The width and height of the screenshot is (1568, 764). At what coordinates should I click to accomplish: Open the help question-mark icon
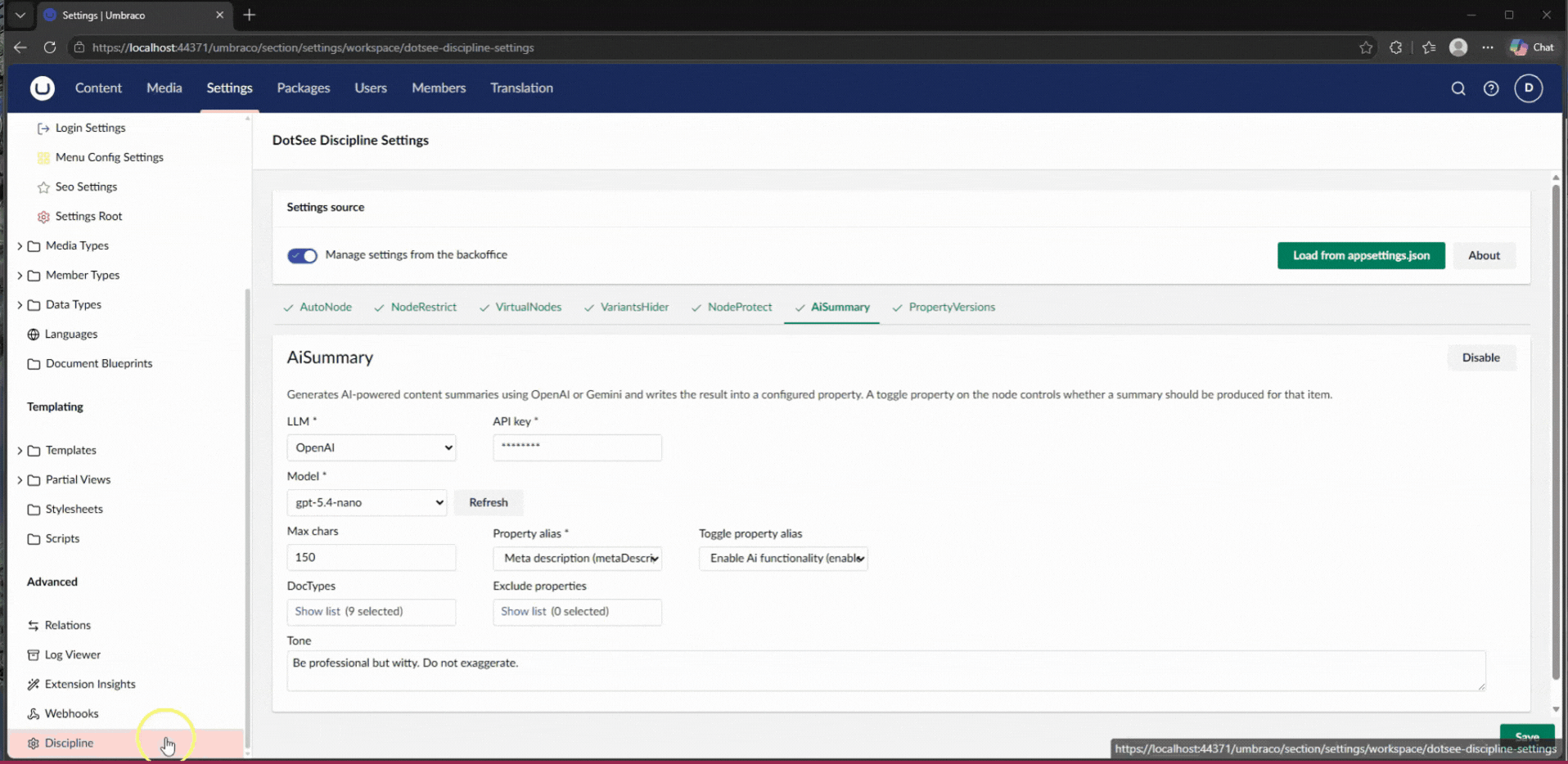tap(1491, 88)
